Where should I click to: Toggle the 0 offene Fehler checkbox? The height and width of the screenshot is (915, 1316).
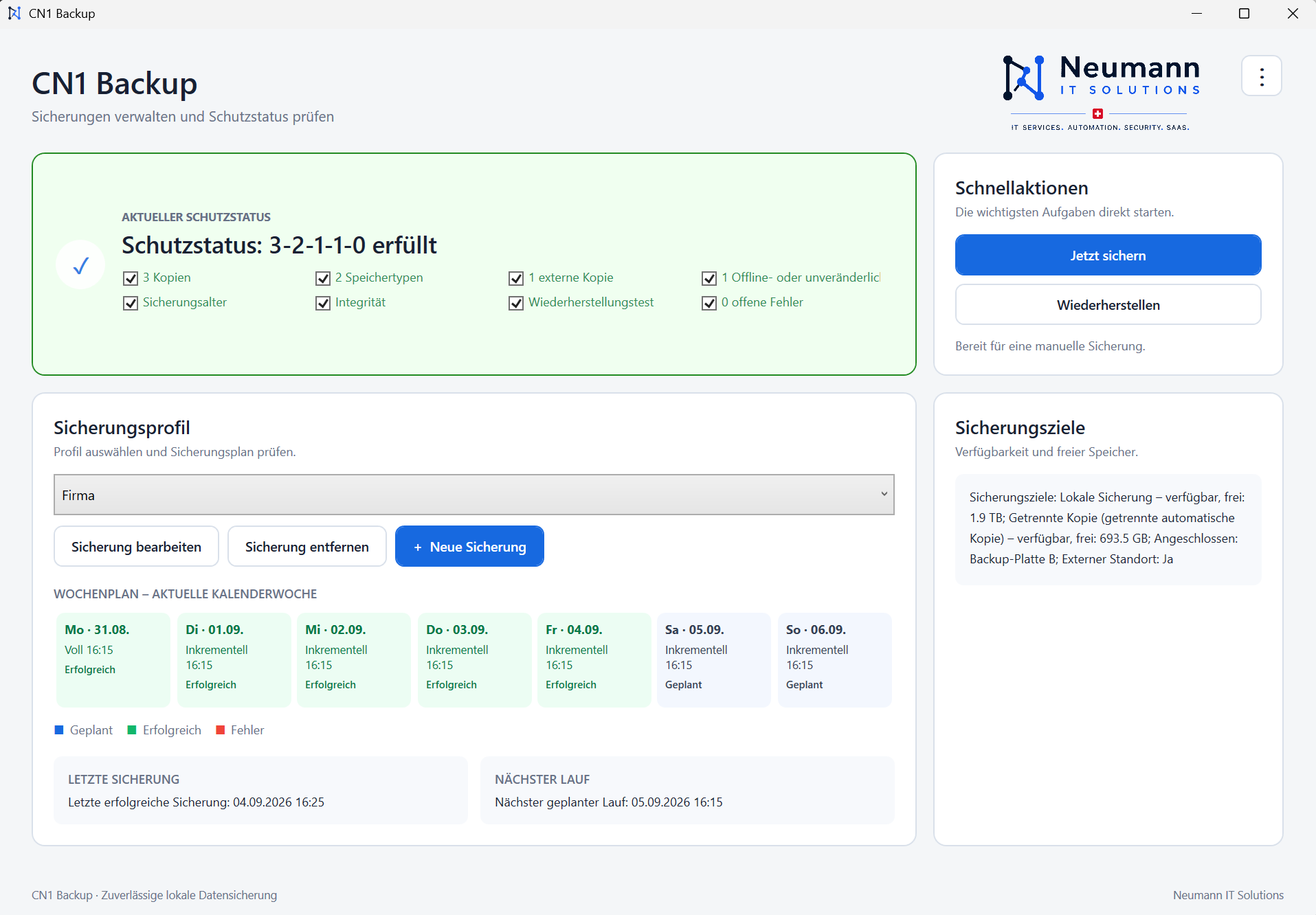(x=709, y=303)
